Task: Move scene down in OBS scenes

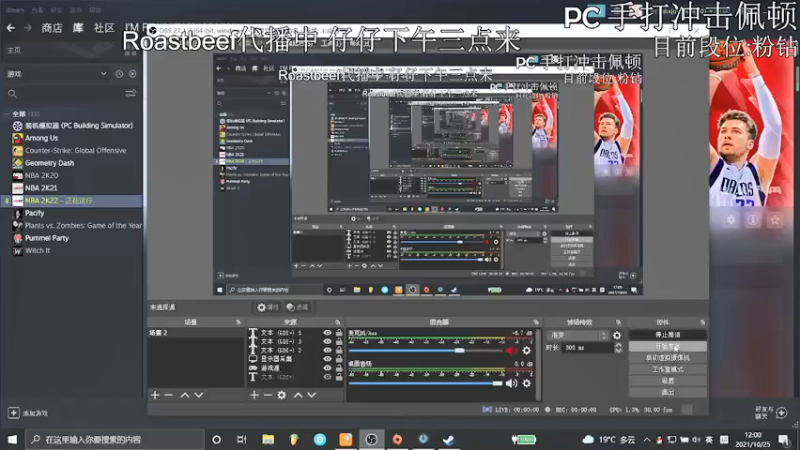Action: click(x=199, y=395)
